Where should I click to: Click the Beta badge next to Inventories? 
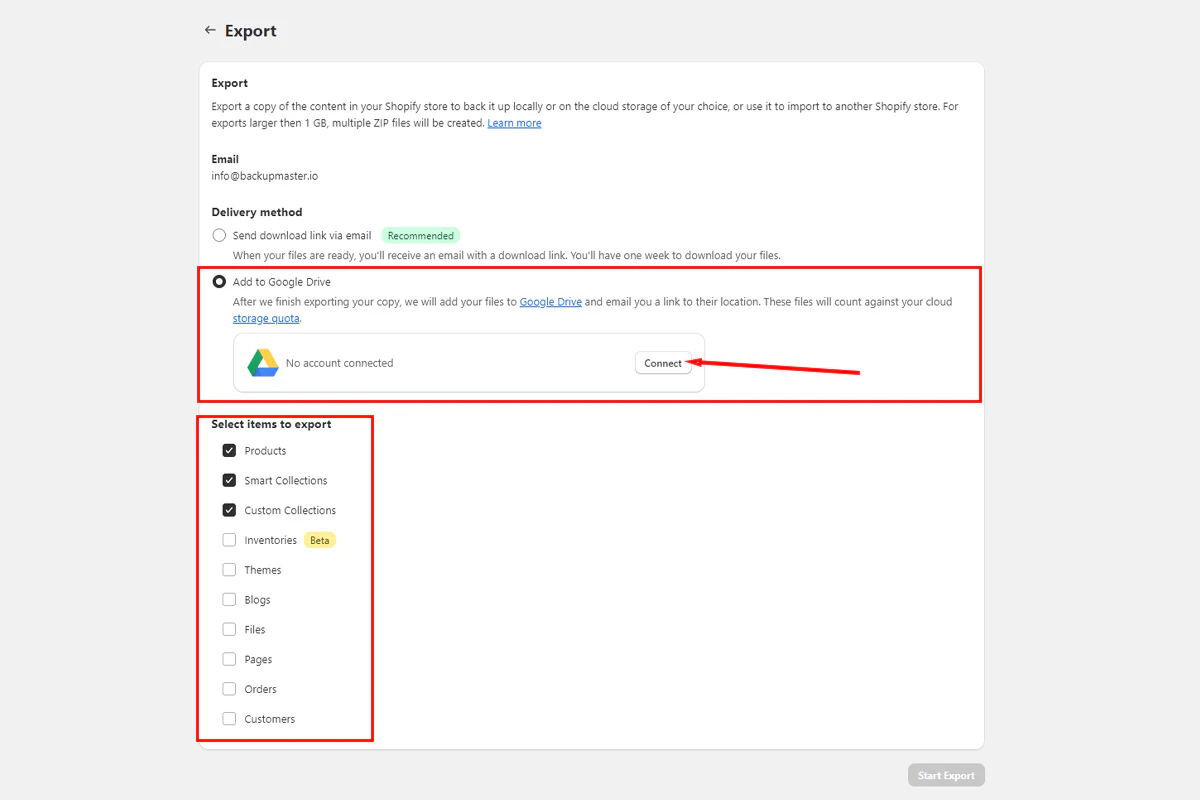point(319,539)
